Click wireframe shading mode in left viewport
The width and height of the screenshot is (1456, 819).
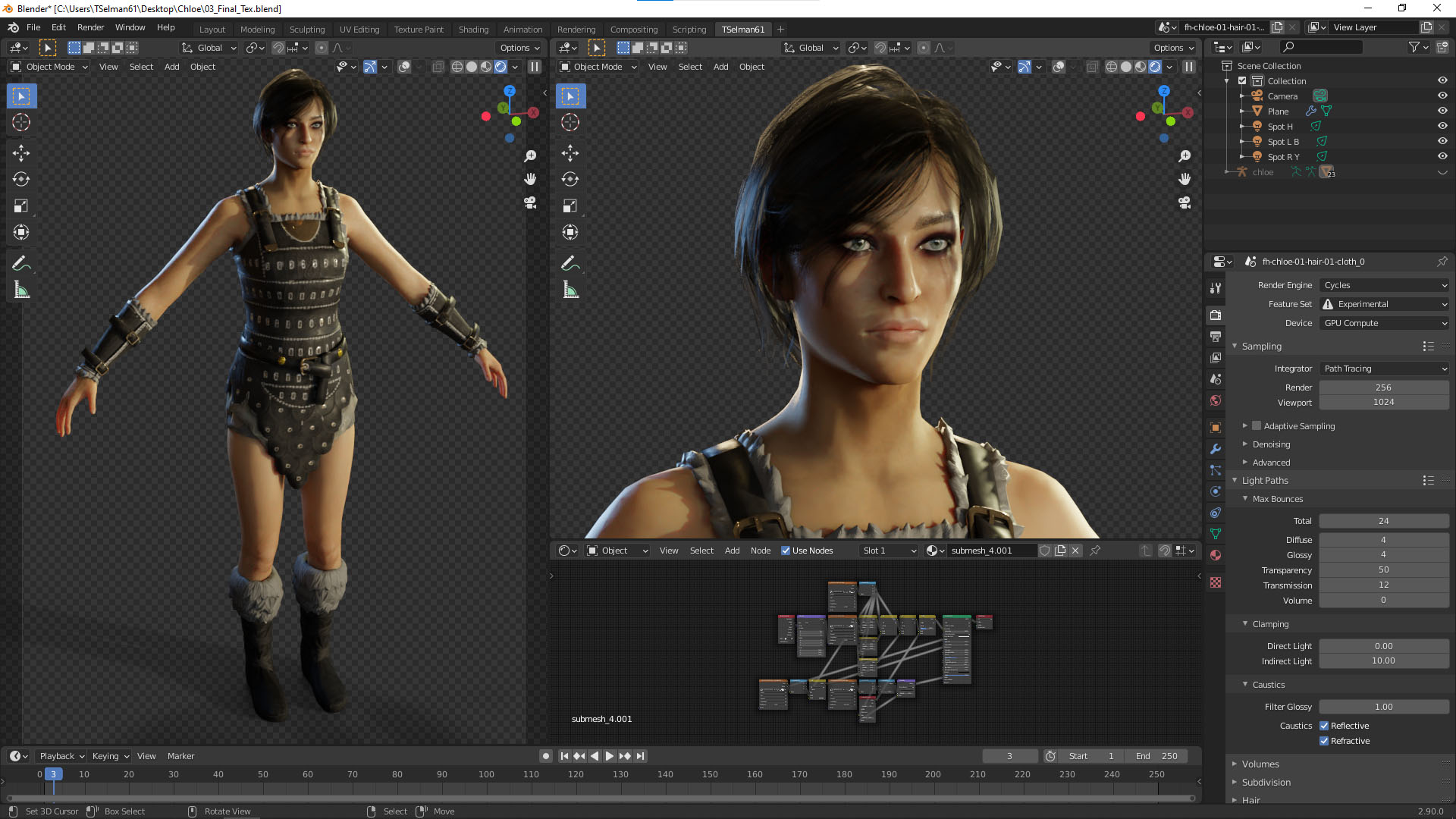point(457,67)
